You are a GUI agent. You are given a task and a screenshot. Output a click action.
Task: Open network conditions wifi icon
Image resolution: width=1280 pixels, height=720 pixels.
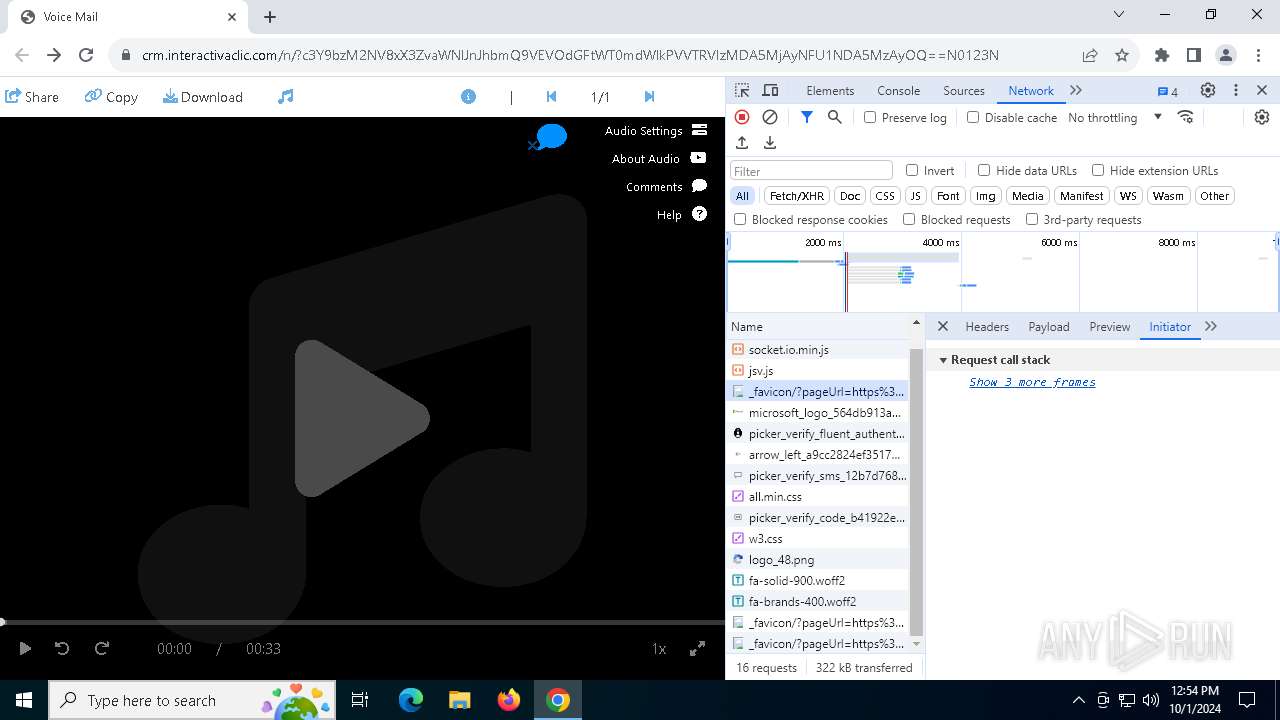point(1186,117)
